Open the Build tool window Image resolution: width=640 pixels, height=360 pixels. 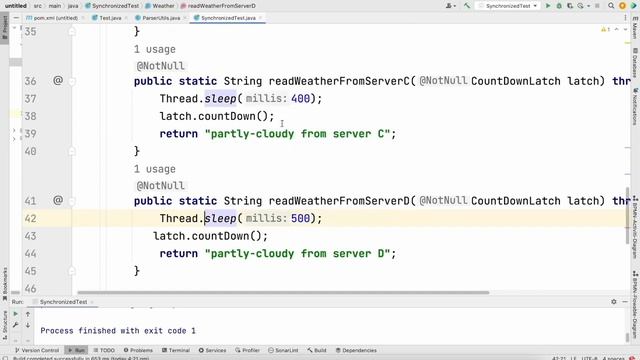[x=317, y=350]
